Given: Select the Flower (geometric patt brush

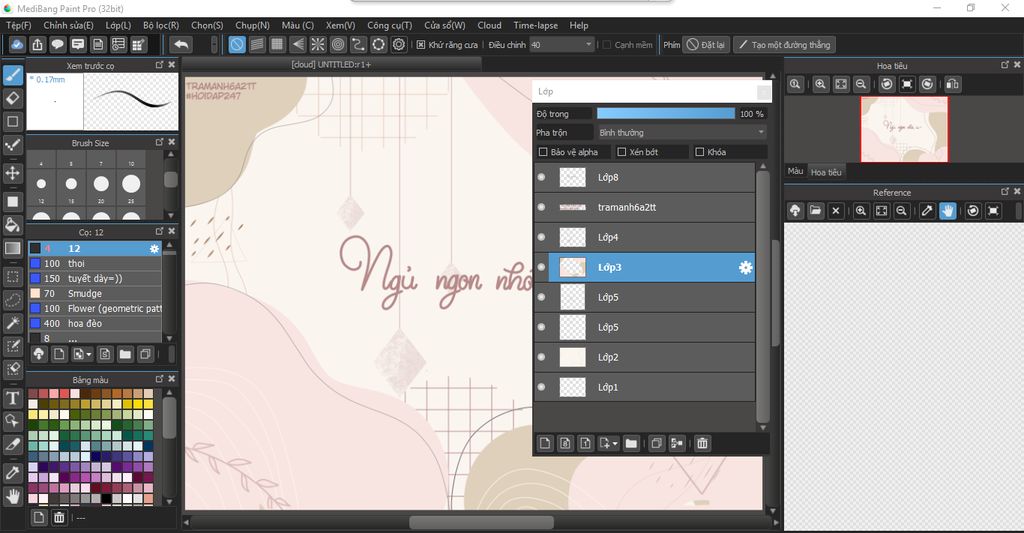Looking at the screenshot, I should 95,309.
